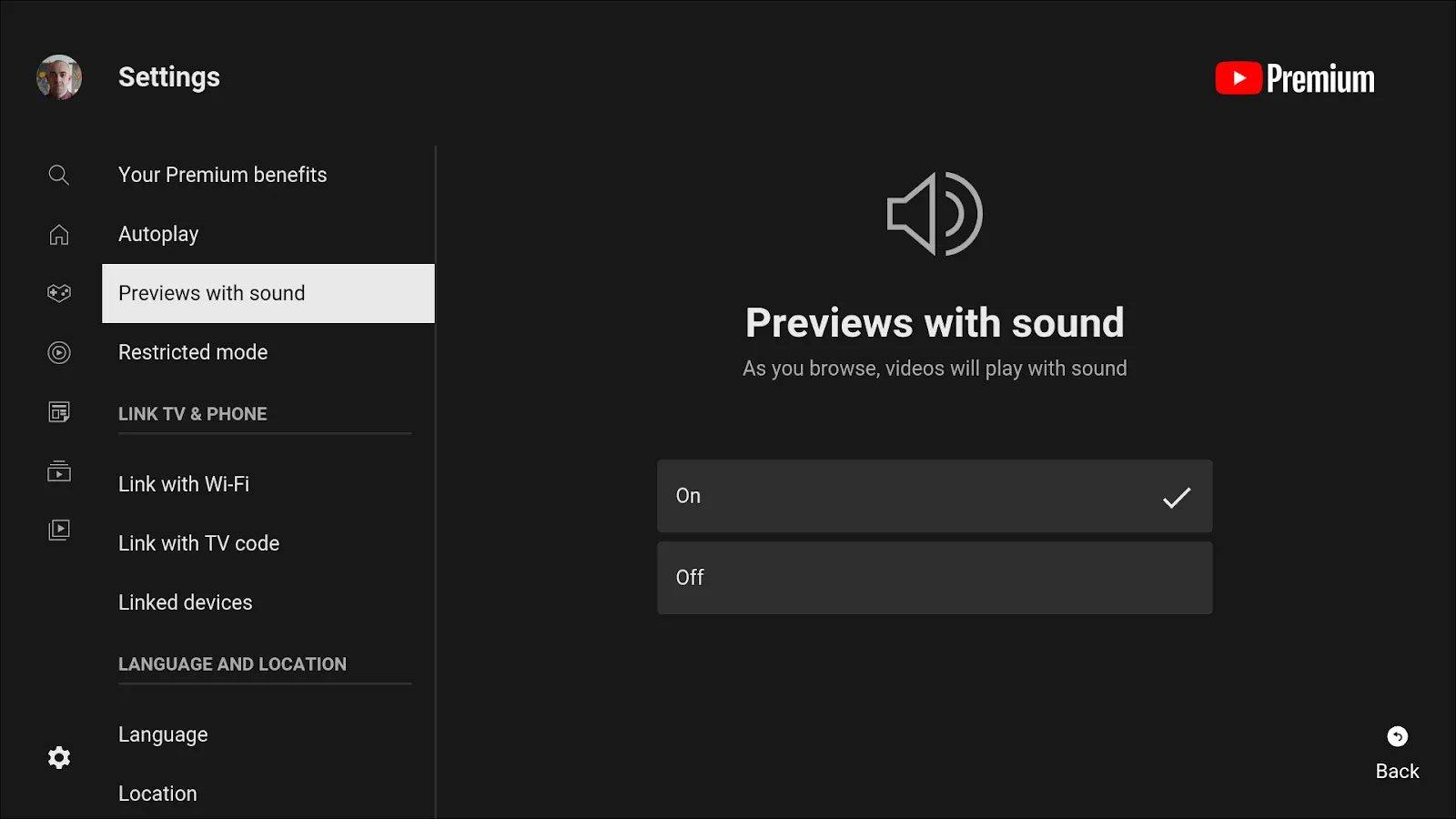Open the Music circle-play icon

59,352
